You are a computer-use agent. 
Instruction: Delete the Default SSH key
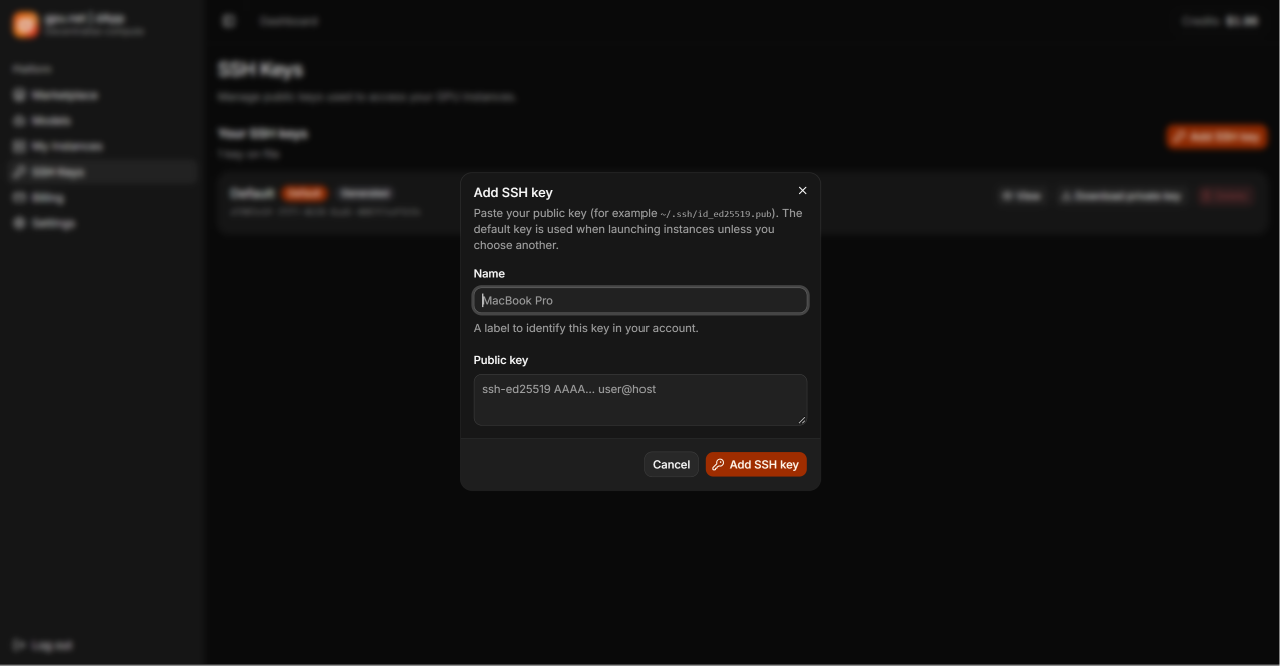coord(1226,196)
